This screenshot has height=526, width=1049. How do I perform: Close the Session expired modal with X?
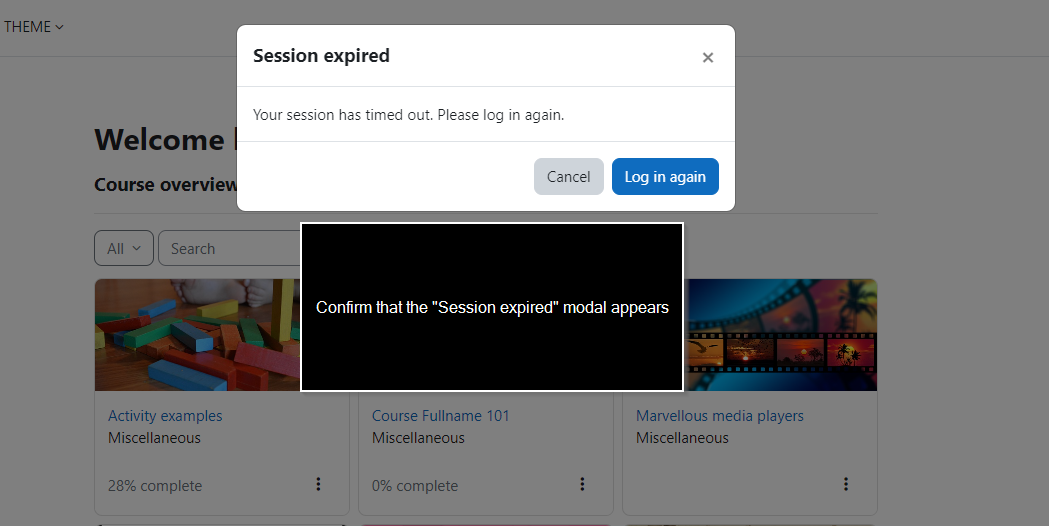coord(708,58)
